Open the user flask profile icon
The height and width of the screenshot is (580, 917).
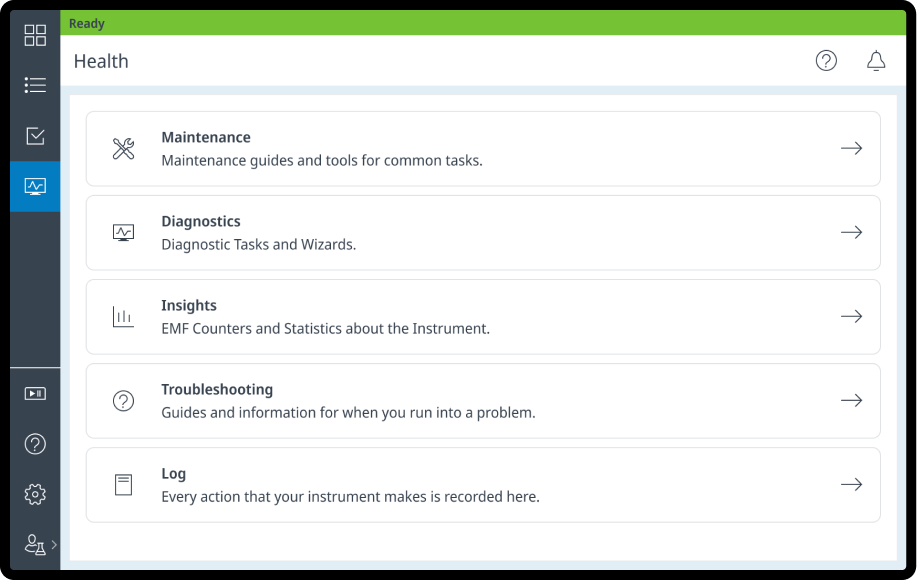(34, 544)
